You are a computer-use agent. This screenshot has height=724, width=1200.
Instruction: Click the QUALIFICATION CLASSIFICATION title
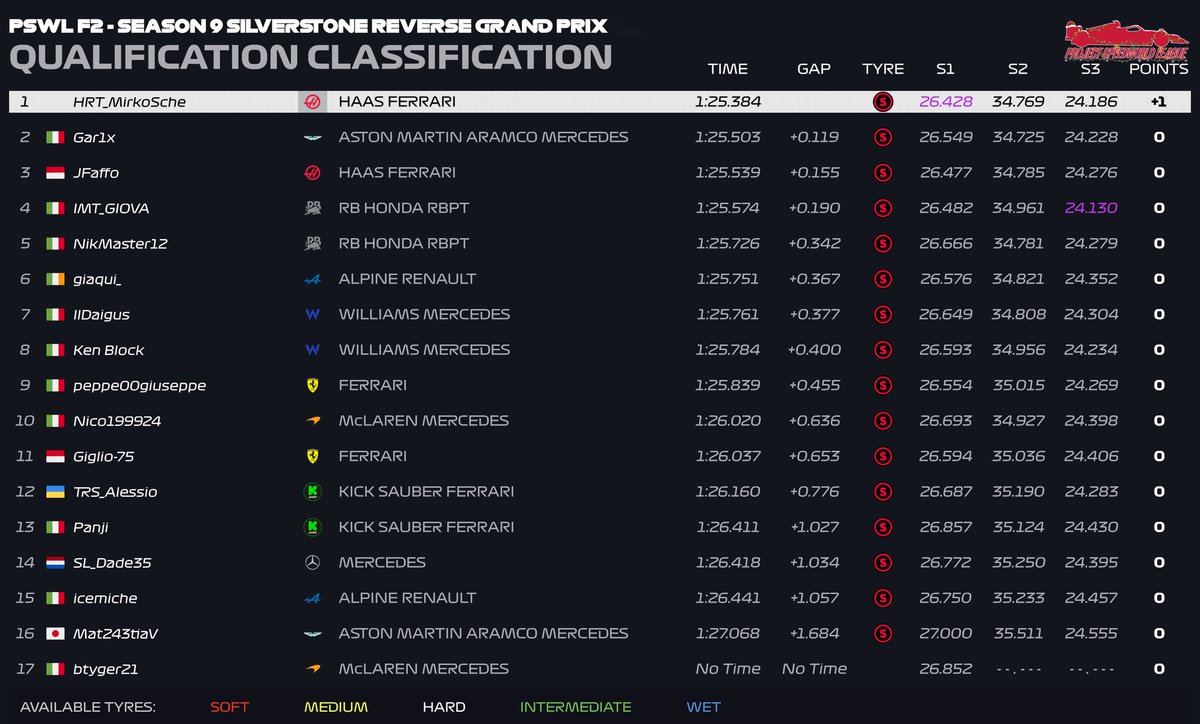coord(310,56)
